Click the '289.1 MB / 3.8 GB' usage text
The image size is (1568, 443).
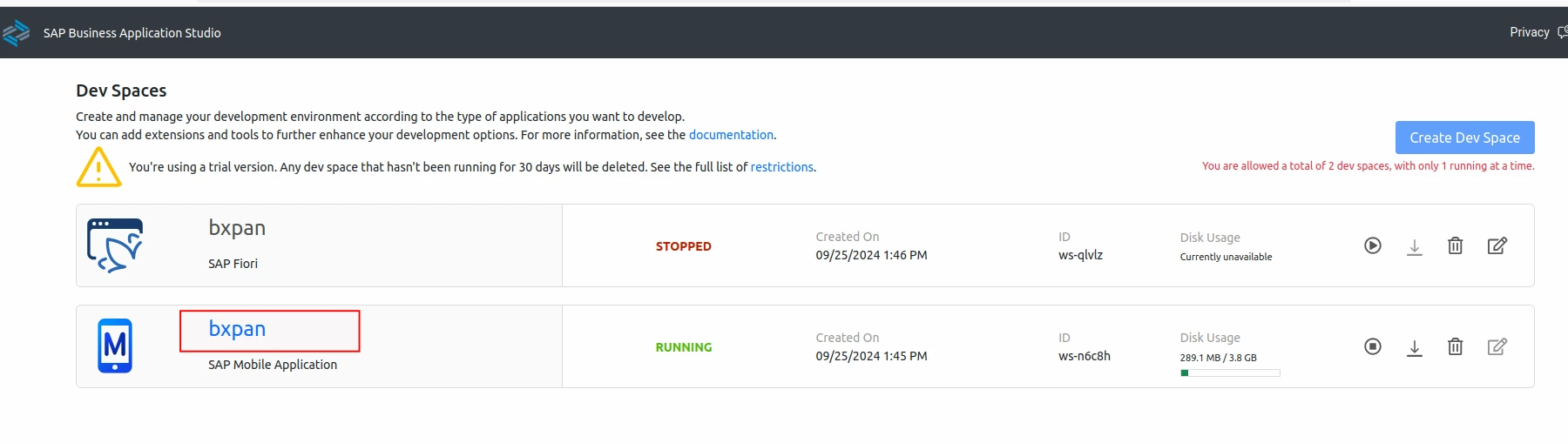coord(1219,358)
